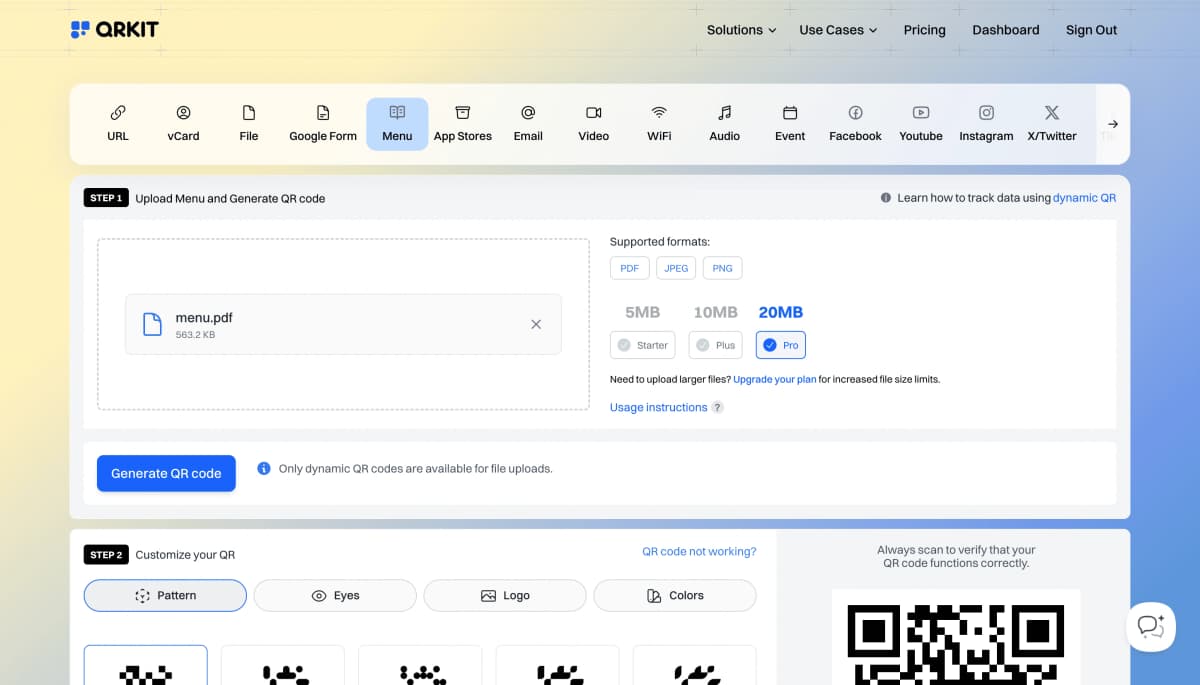Screen dimensions: 1200x685
Task: Choose the fifth pattern style thumbnail
Action: [x=695, y=665]
